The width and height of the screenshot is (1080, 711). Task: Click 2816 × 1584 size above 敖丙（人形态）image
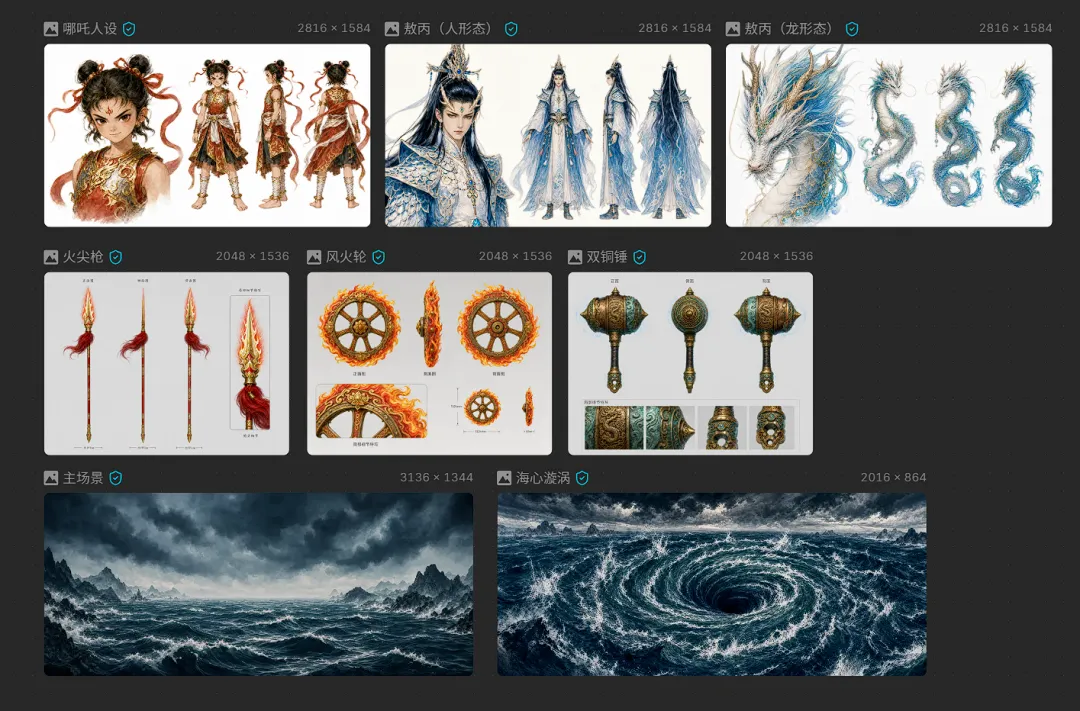(675, 28)
